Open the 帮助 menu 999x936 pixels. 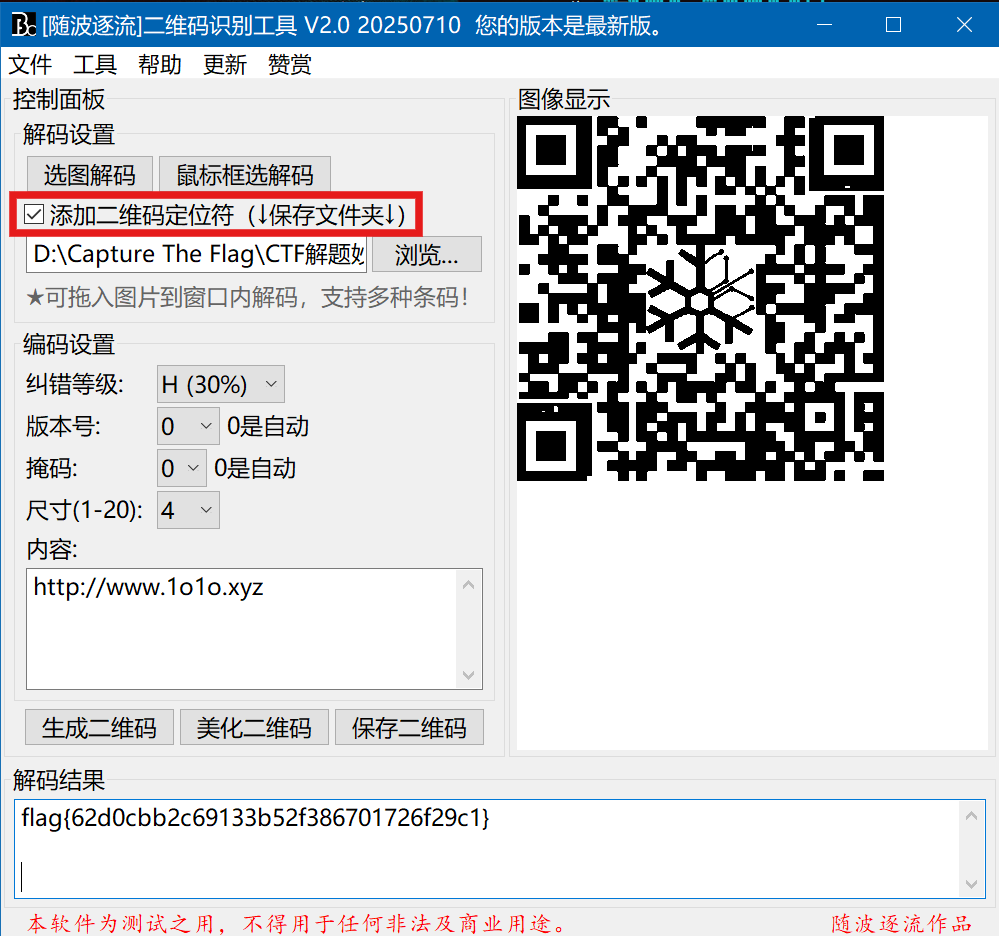pos(160,65)
